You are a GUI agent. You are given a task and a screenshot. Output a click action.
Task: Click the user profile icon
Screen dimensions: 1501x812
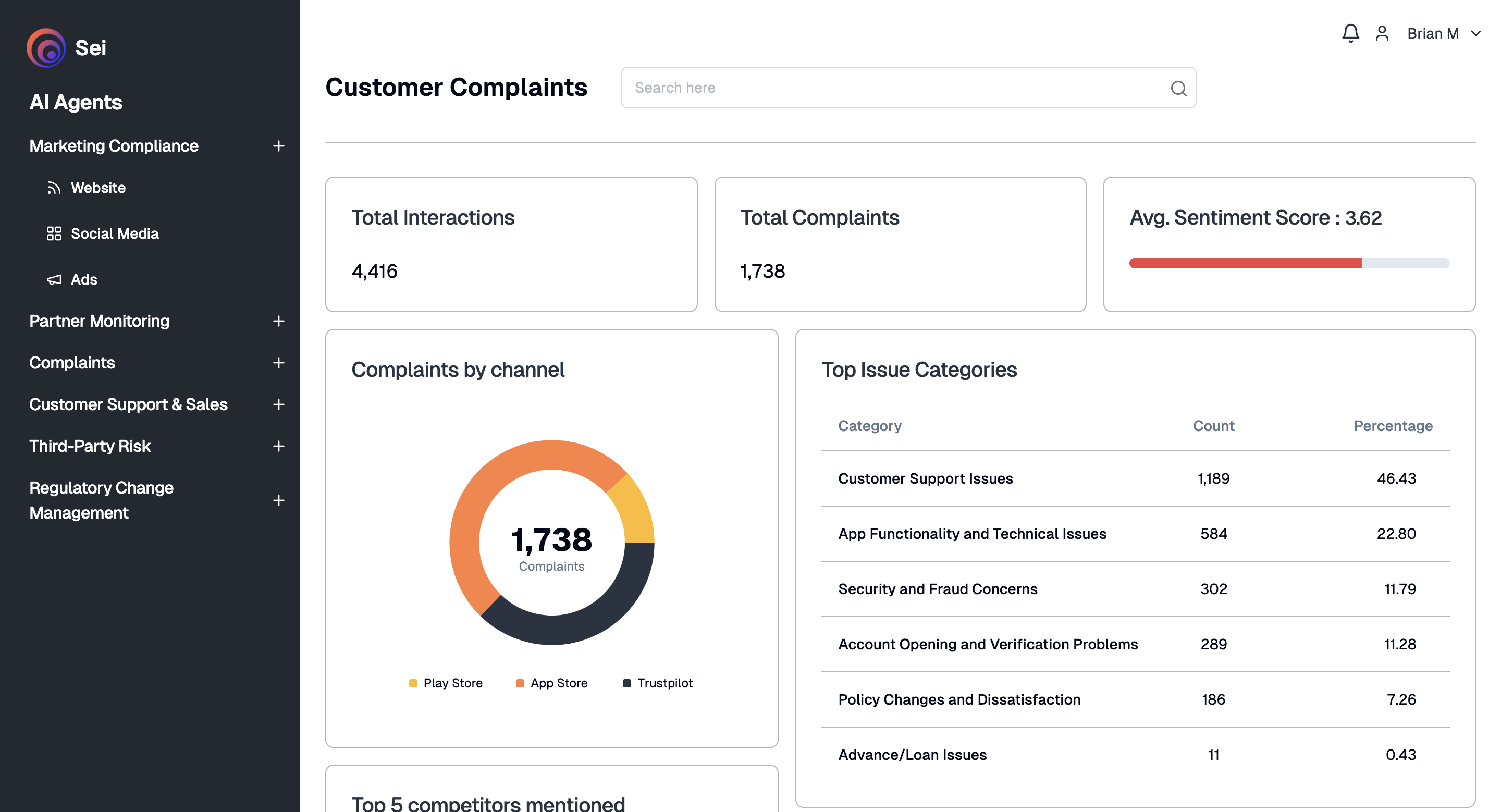point(1382,33)
